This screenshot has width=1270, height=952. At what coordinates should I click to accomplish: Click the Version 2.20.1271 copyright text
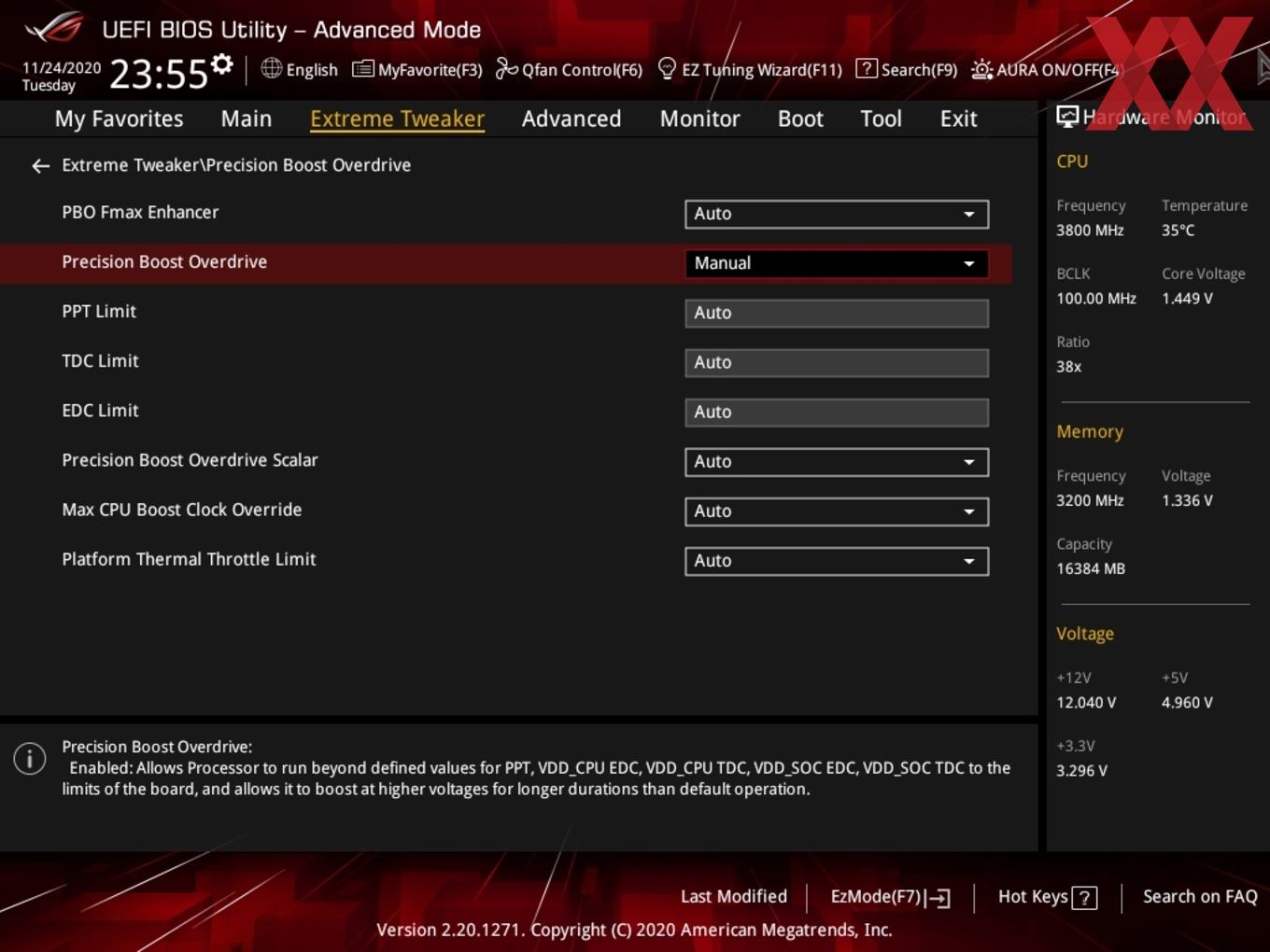coord(634,930)
